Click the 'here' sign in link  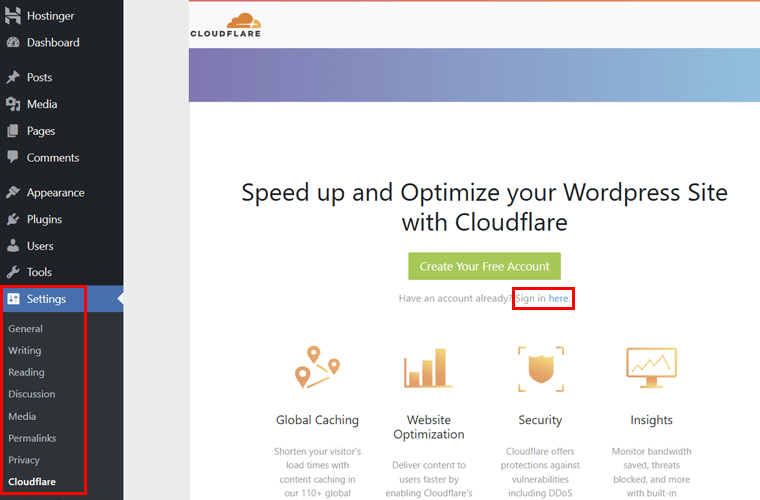[559, 298]
